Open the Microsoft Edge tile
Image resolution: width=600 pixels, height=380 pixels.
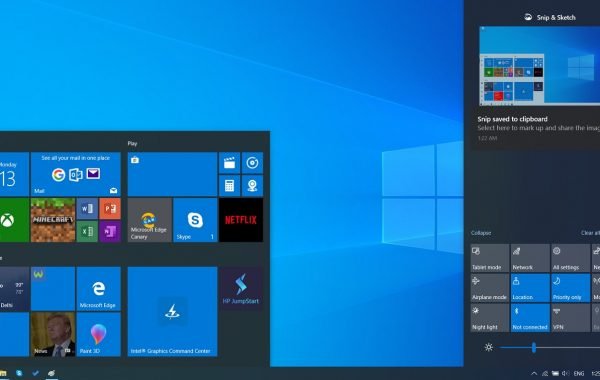(99, 289)
